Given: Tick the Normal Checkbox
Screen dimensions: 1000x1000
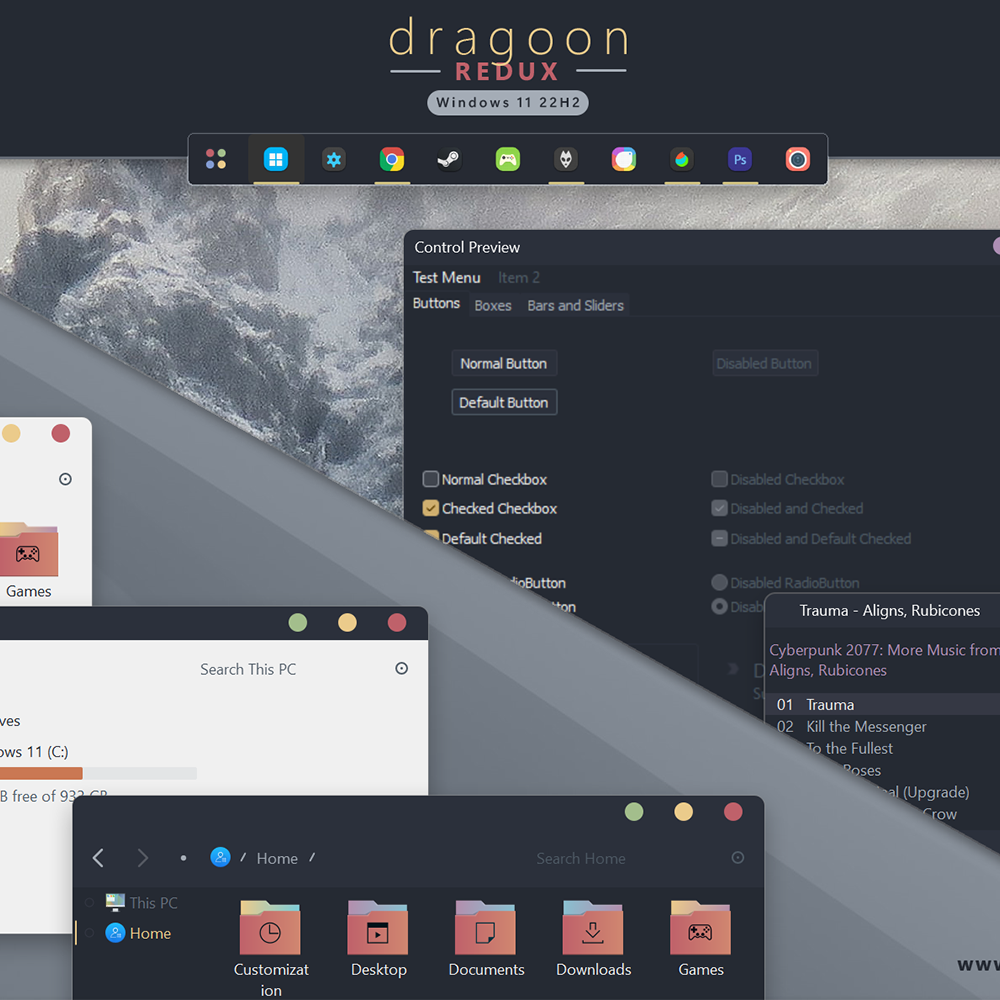Looking at the screenshot, I should click(431, 479).
